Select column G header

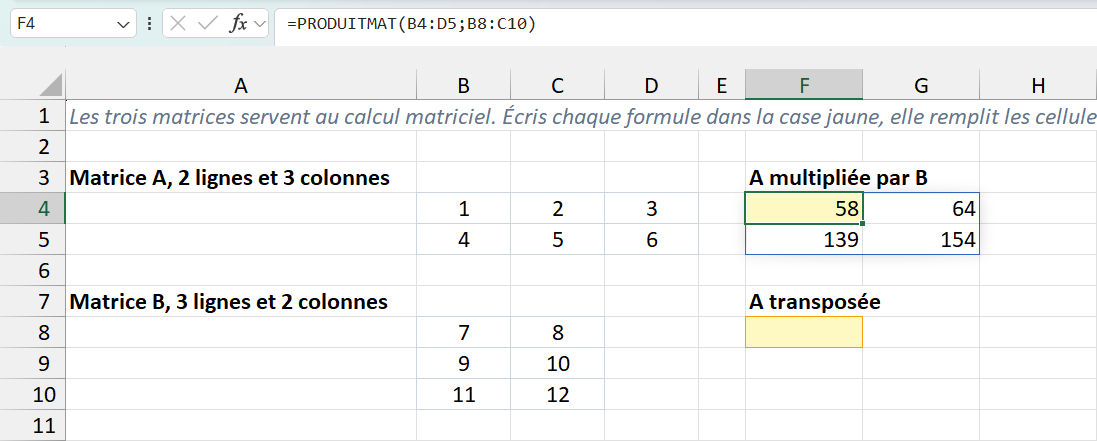click(x=921, y=85)
